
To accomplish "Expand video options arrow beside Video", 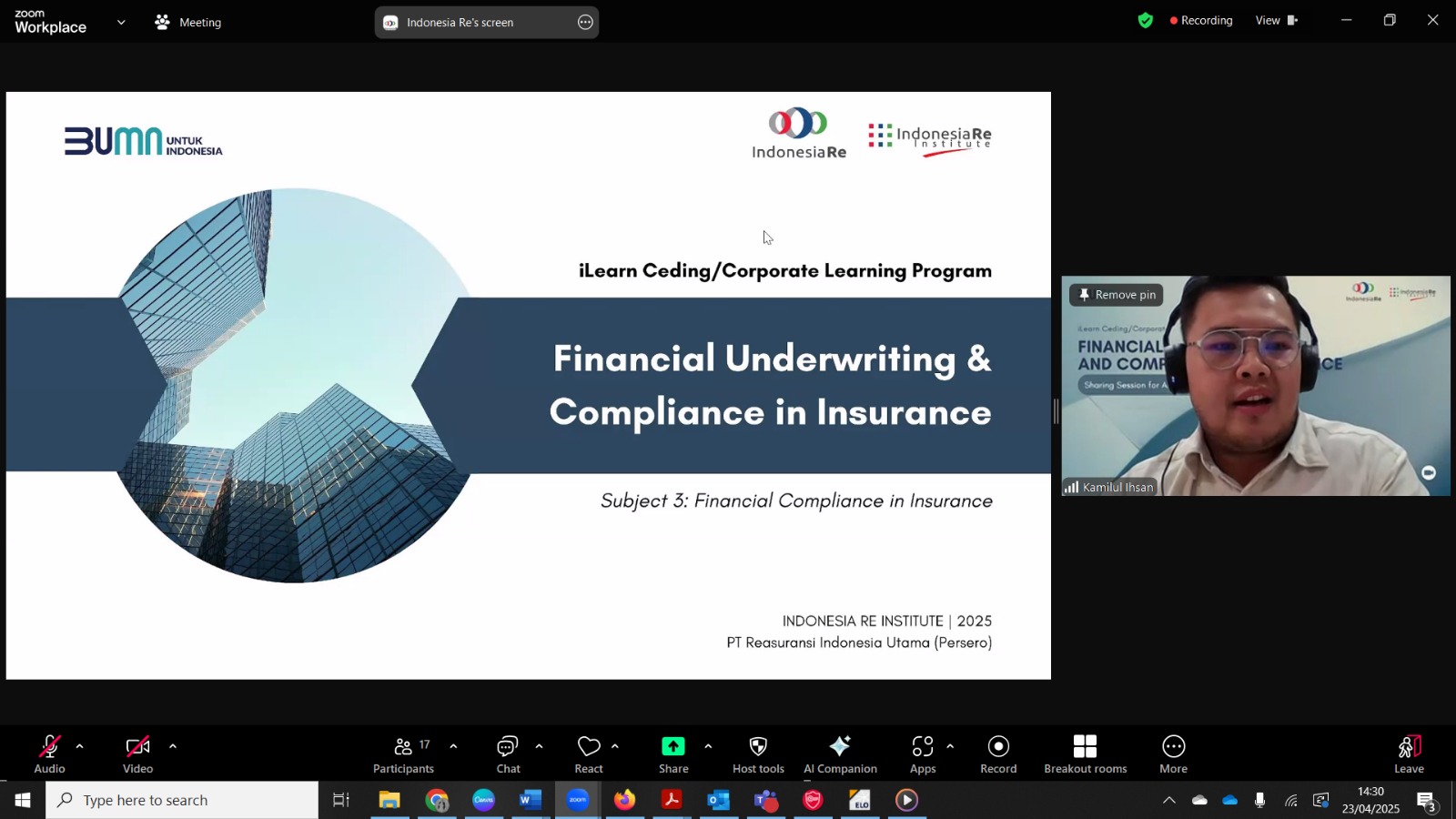I will coord(173,746).
